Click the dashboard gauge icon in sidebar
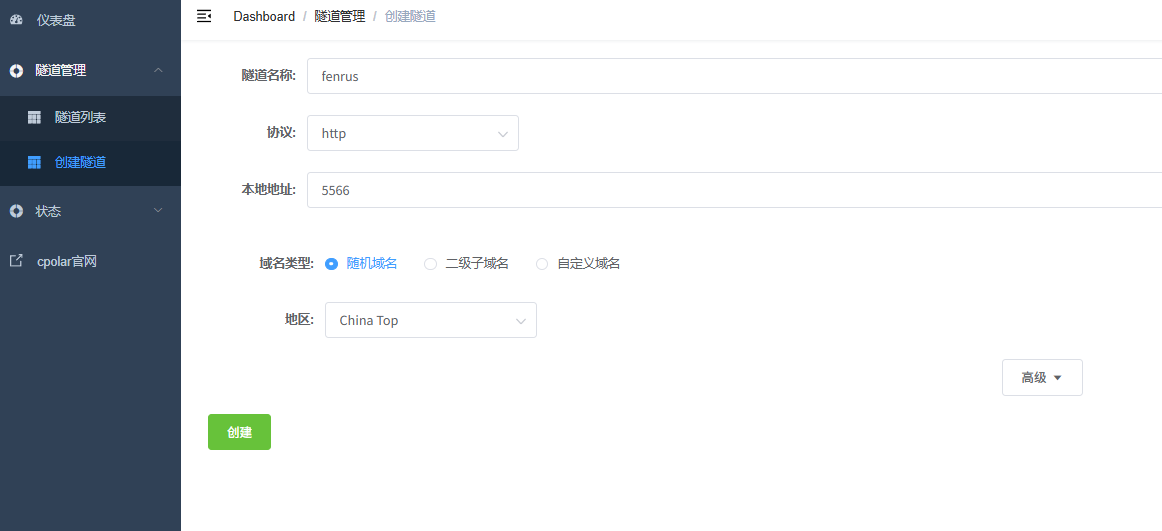The width and height of the screenshot is (1162, 531). (x=16, y=20)
